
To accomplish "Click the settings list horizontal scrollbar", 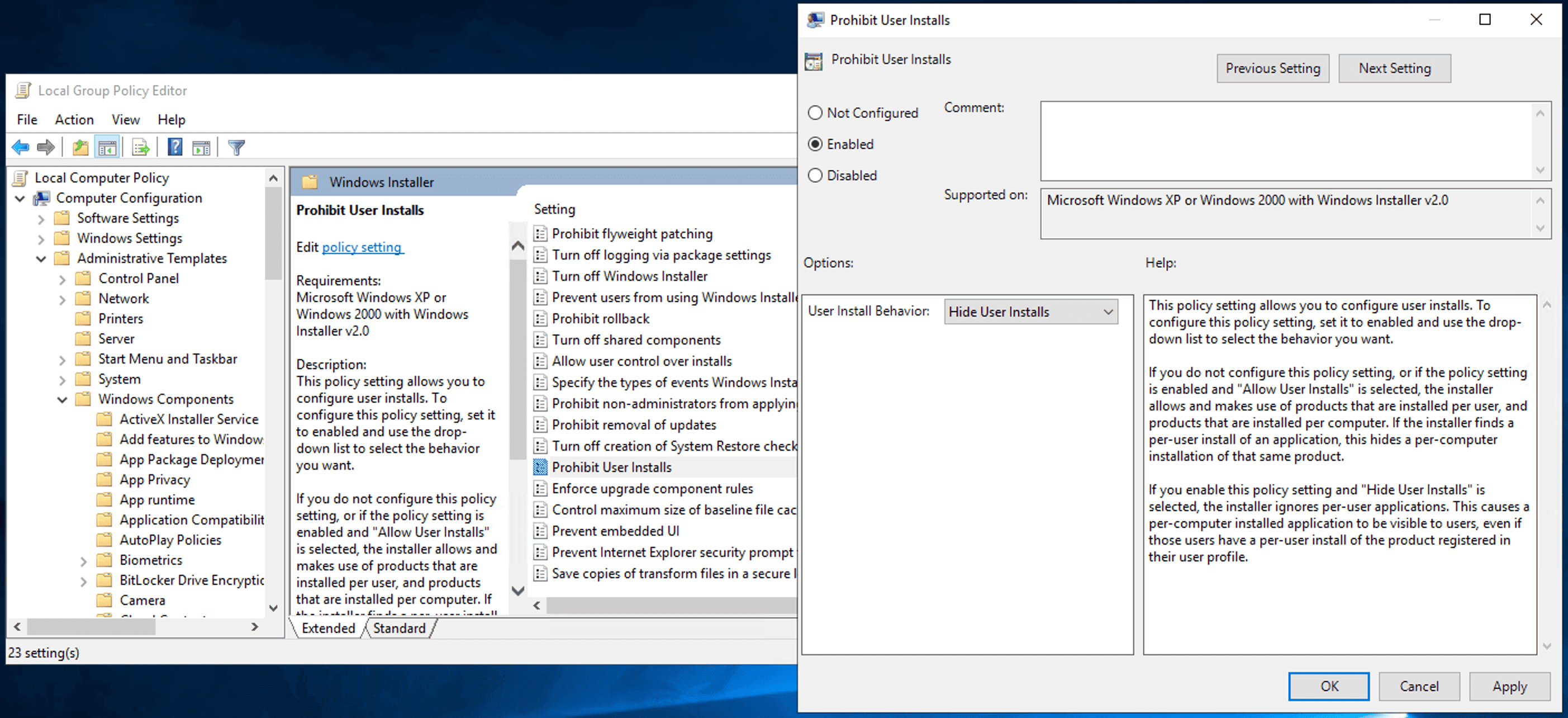I will coord(669,606).
